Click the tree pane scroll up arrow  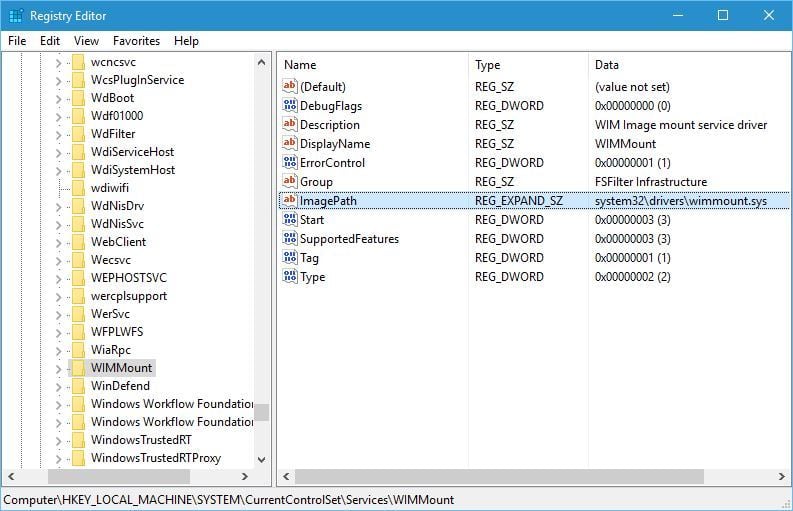tap(261, 62)
